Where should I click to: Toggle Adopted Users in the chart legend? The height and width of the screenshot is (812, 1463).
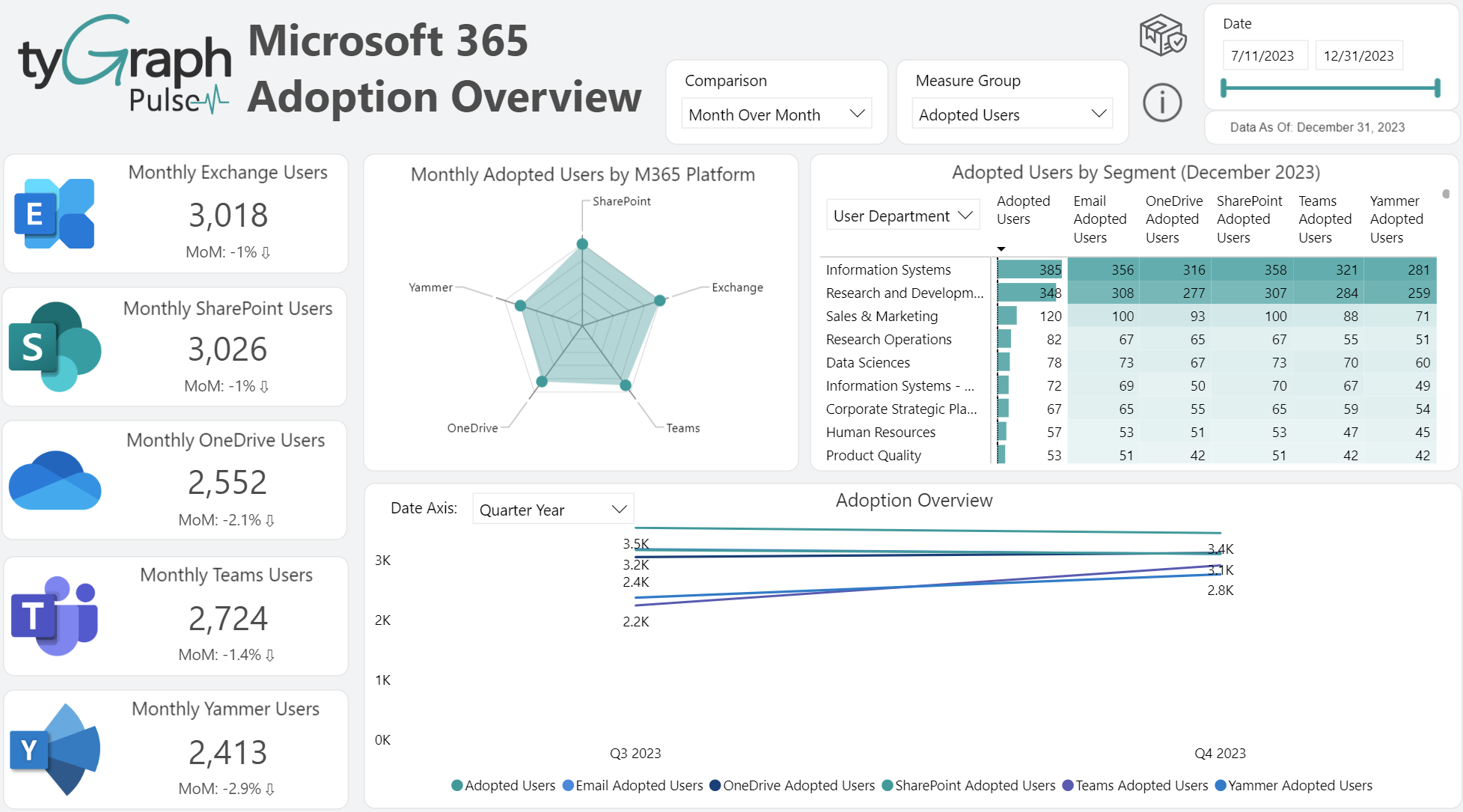point(504,786)
